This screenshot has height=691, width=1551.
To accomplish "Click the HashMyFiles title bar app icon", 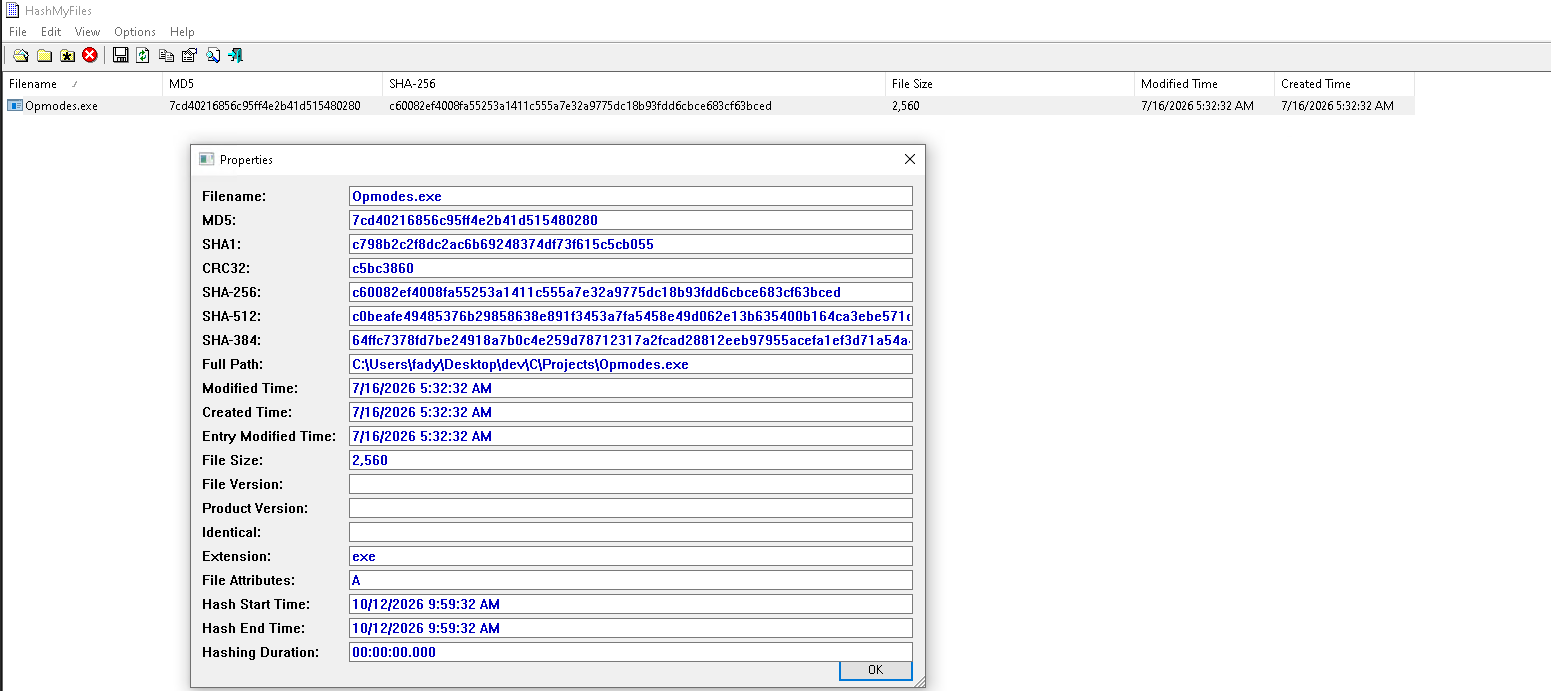I will (x=12, y=11).
